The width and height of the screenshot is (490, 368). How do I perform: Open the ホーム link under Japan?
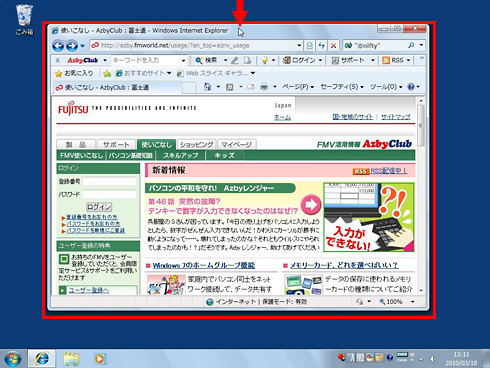point(283,117)
